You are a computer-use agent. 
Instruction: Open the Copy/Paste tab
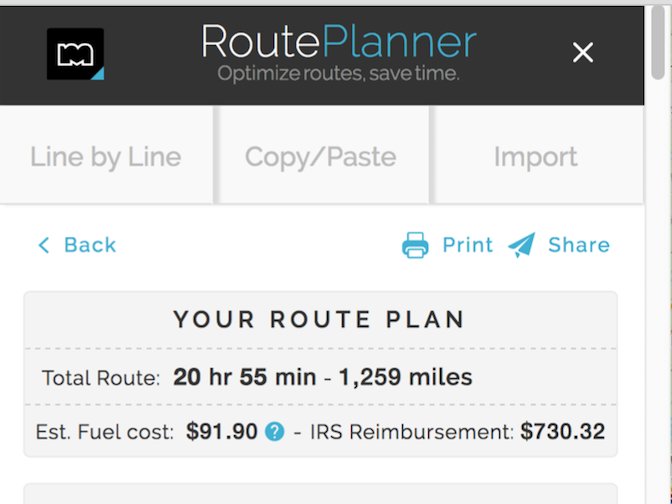click(x=322, y=156)
